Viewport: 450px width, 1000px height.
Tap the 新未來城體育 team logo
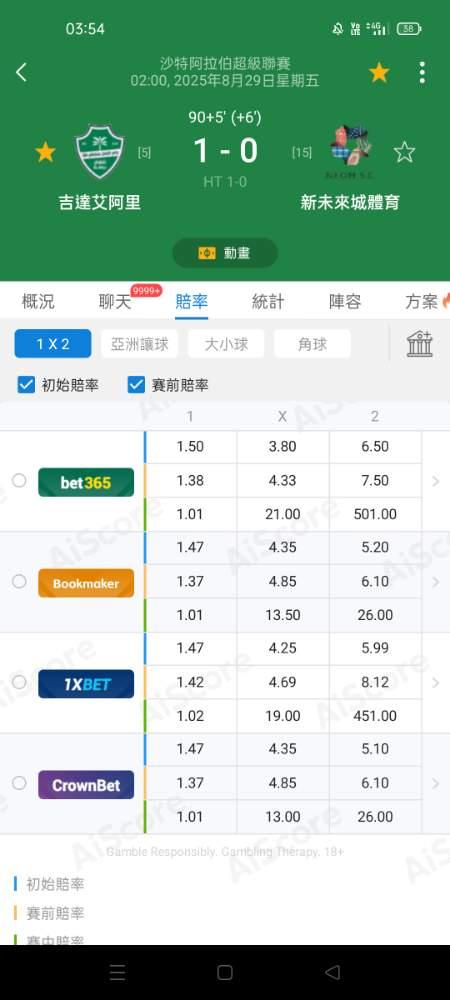pos(350,152)
